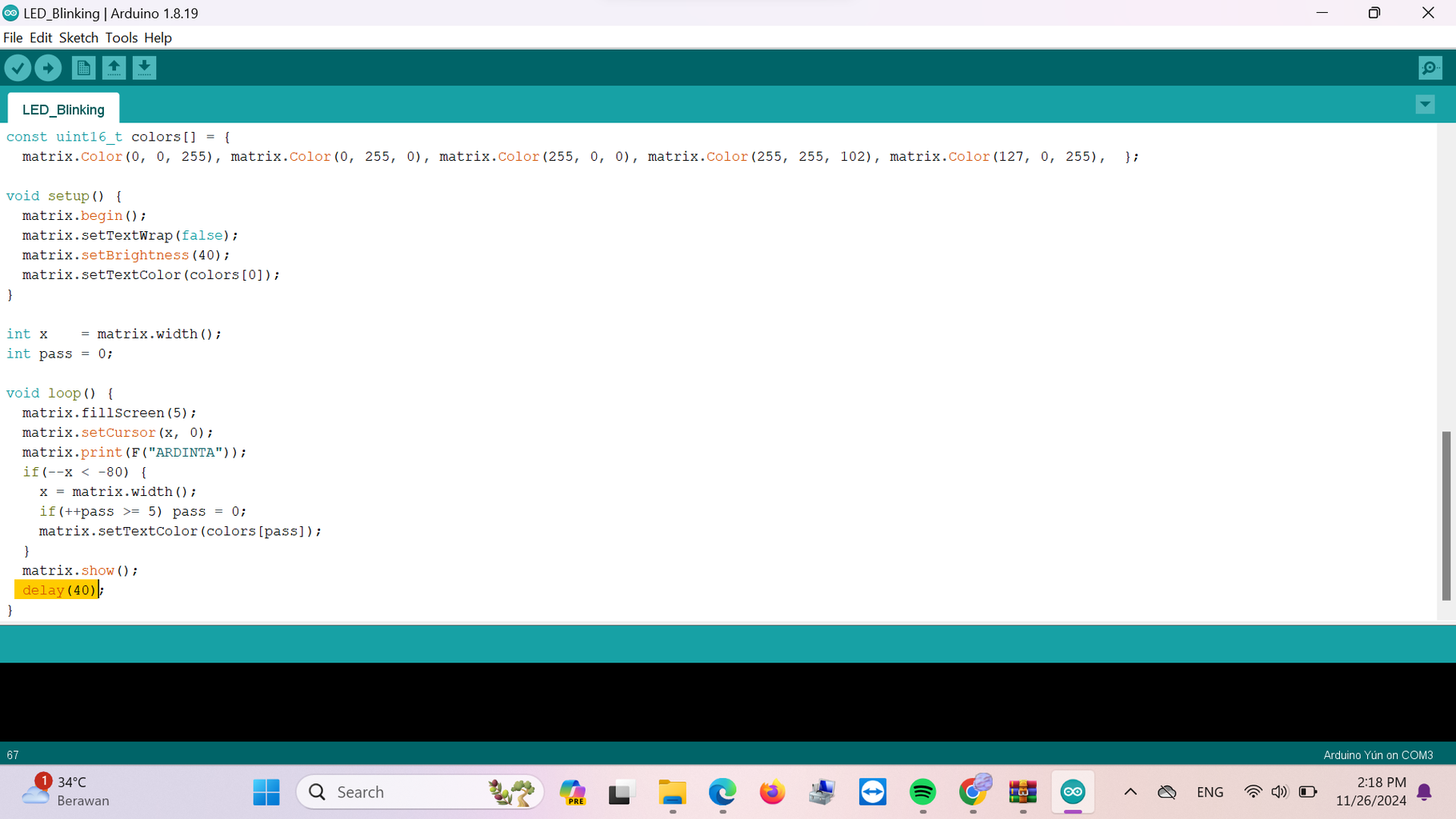Show hidden system tray icons chevron
This screenshot has height=819, width=1456.
tap(1130, 792)
